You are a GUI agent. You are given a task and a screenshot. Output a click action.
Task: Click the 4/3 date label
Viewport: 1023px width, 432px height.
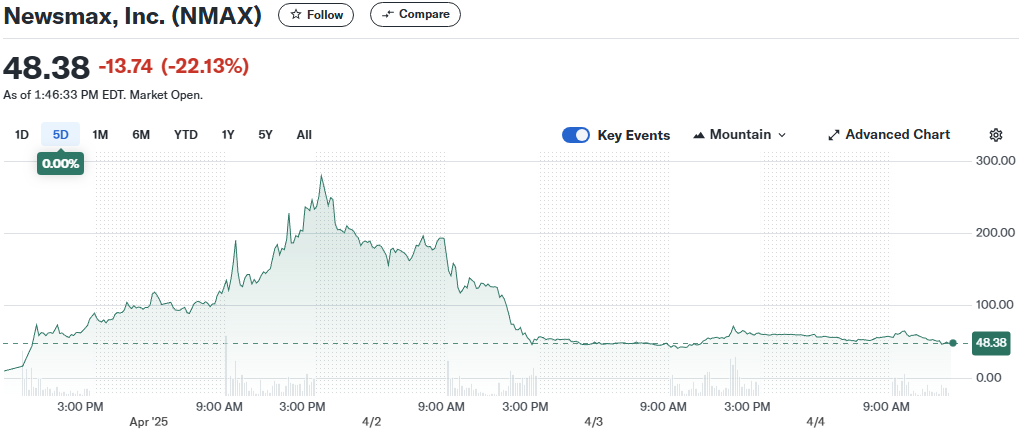pos(594,422)
